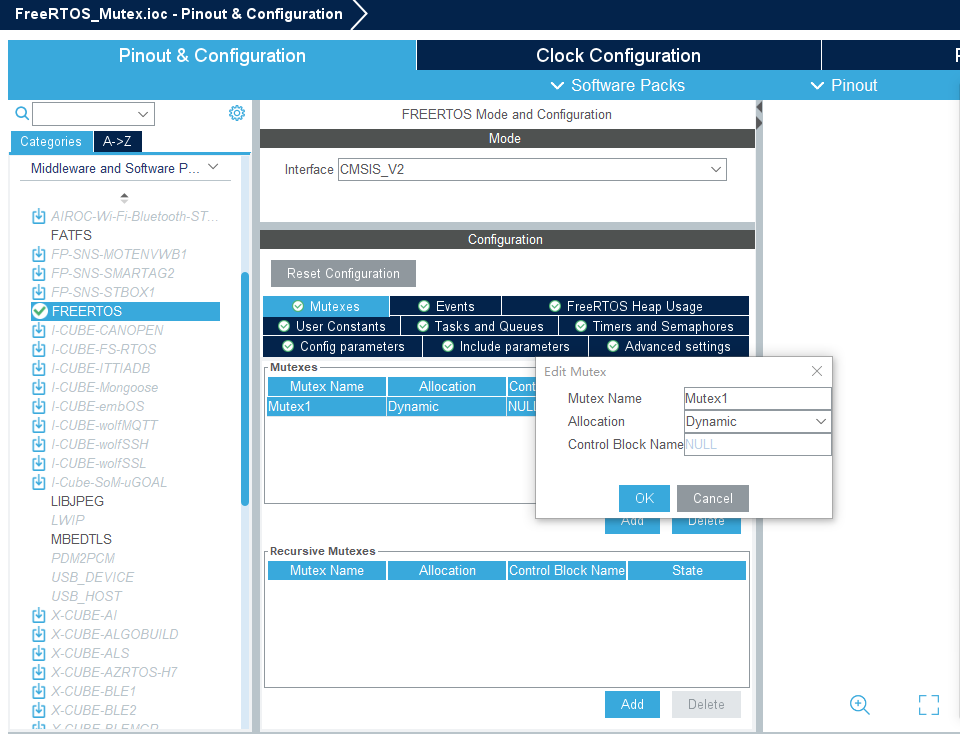The image size is (960, 744).
Task: Click download icon beside X-CUBE-AZRTOS-H7
Action: click(x=39, y=672)
